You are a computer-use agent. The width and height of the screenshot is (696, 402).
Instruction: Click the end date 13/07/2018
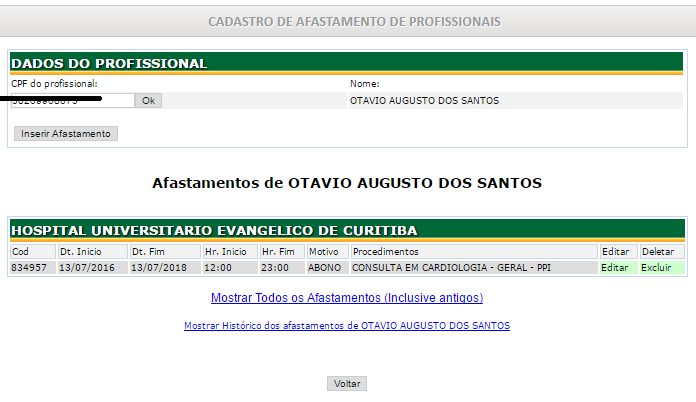pos(159,268)
